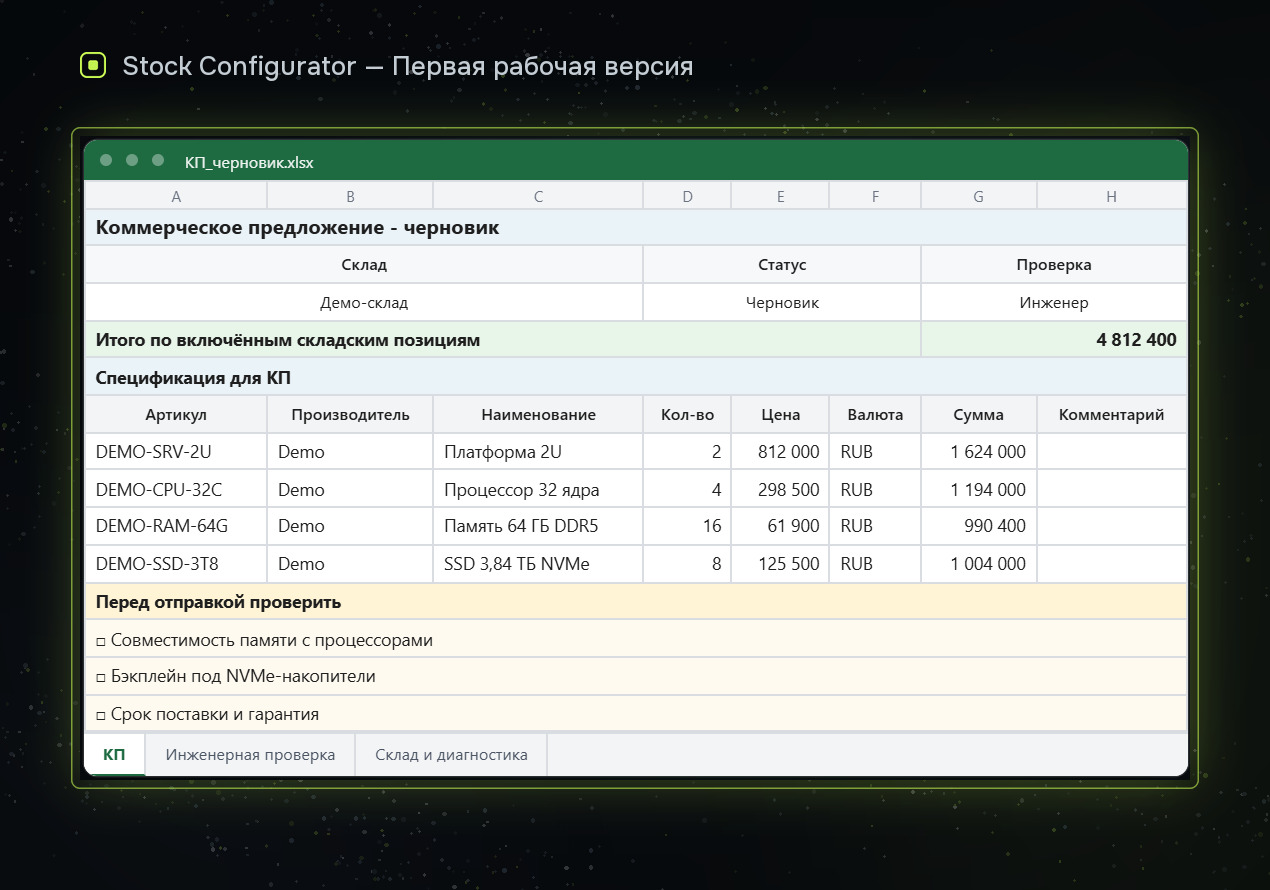This screenshot has height=890, width=1270.
Task: Click the Спецификация для КП heading
Action: coord(636,377)
